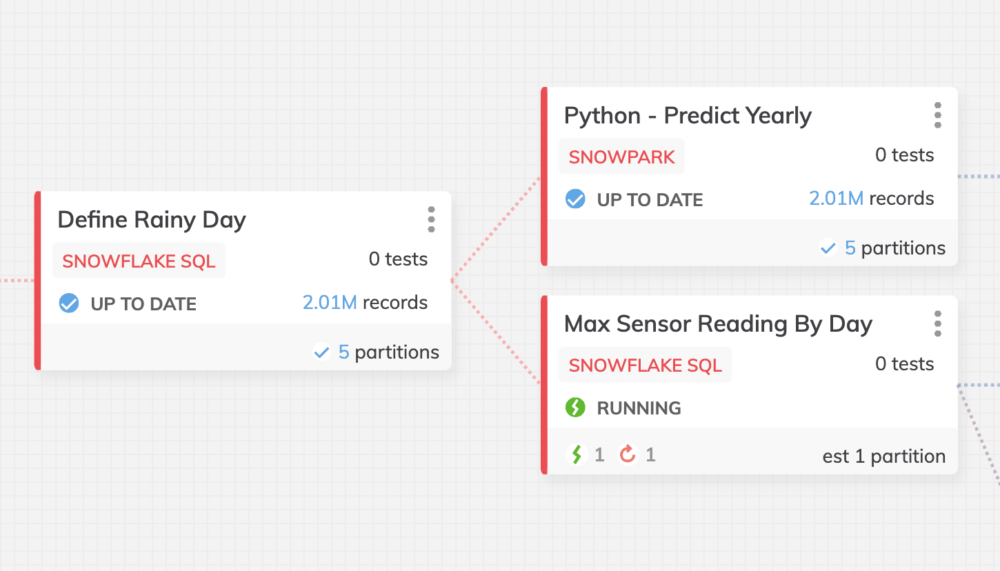Click the small green running count bolt
The height and width of the screenshot is (571, 1000).
[577, 454]
